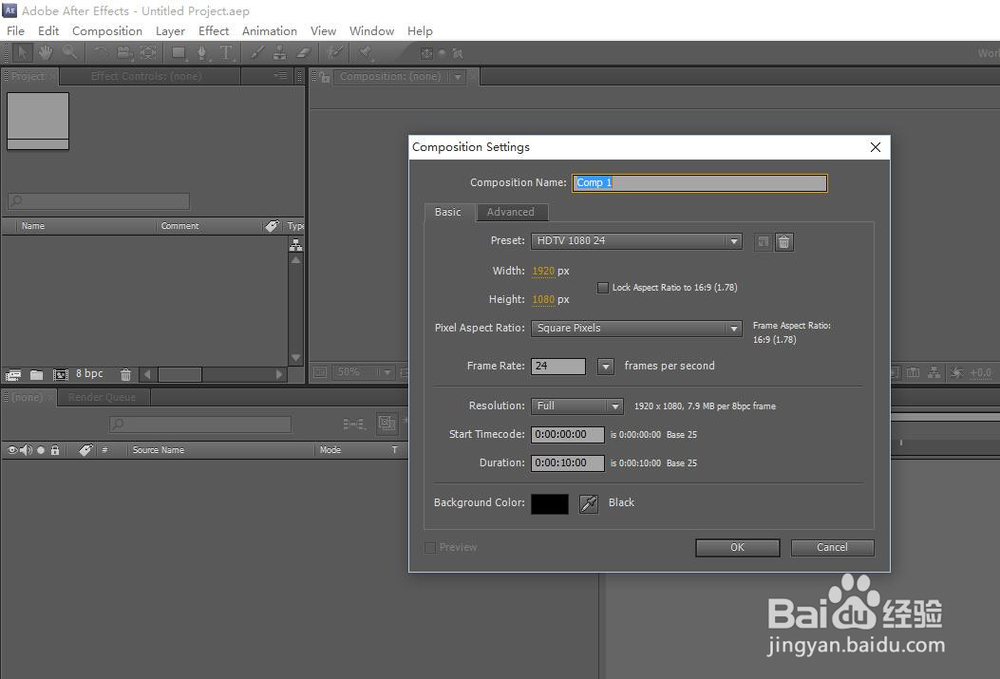
Task: Click the Cancel button
Action: tap(832, 548)
